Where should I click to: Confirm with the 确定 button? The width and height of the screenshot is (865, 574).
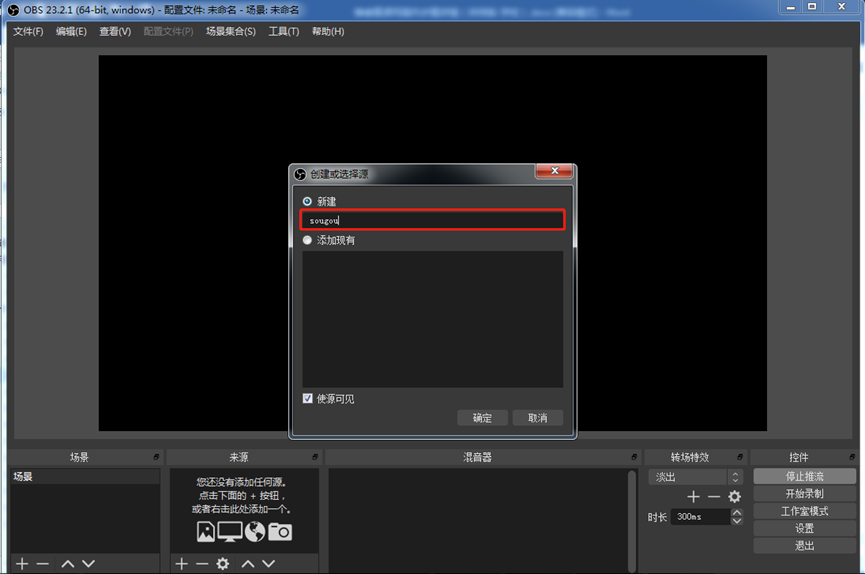(x=482, y=418)
